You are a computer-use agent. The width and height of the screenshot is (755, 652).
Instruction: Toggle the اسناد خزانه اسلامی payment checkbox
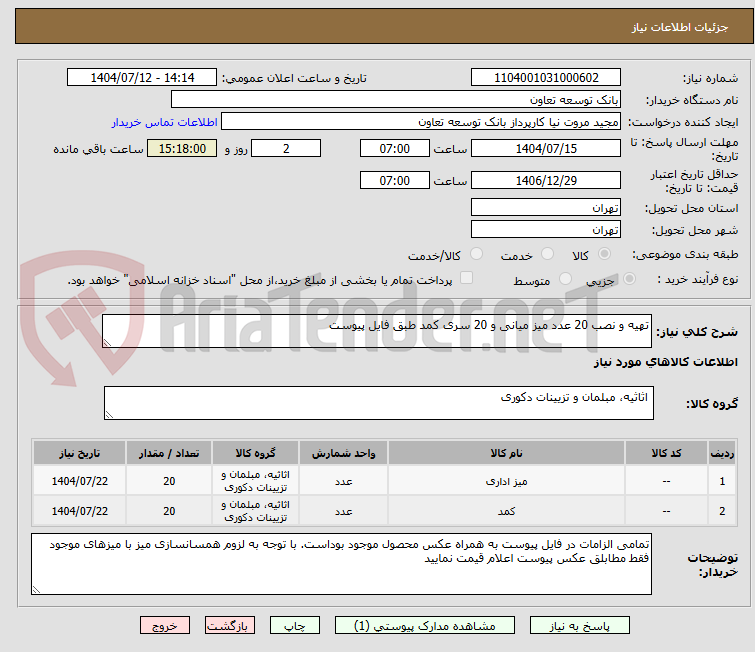[466, 279]
